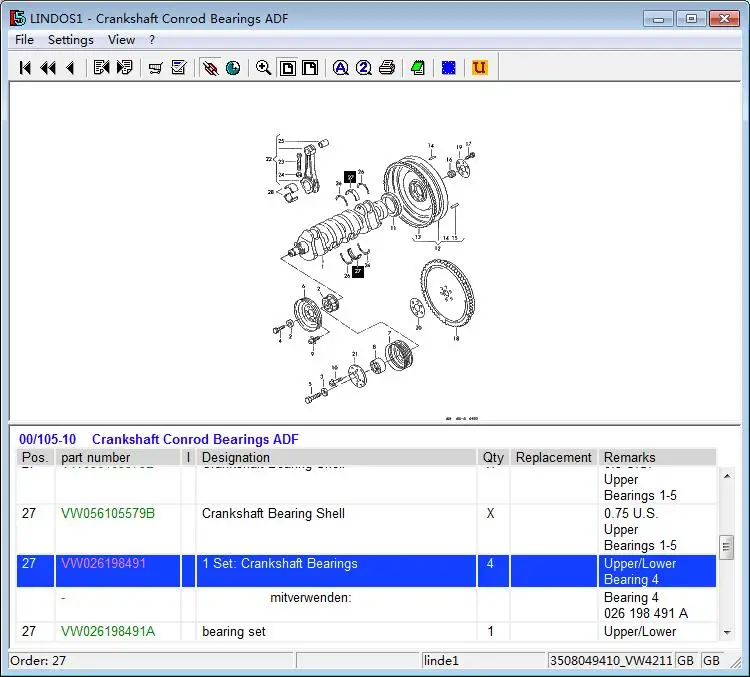Click the blue dotted square icon
Image resolution: width=750 pixels, height=677 pixels.
click(449, 68)
